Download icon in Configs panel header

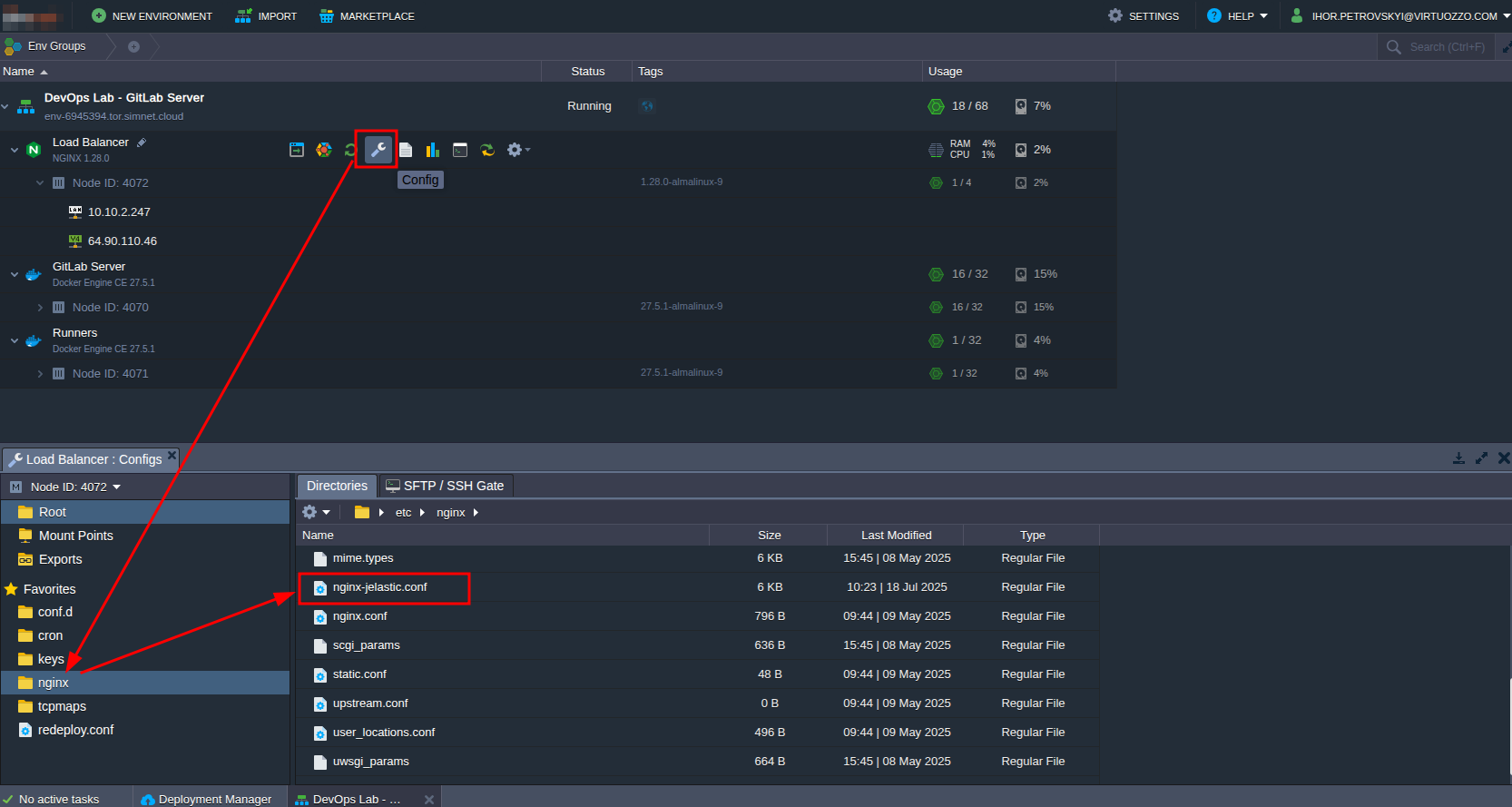[x=1458, y=458]
